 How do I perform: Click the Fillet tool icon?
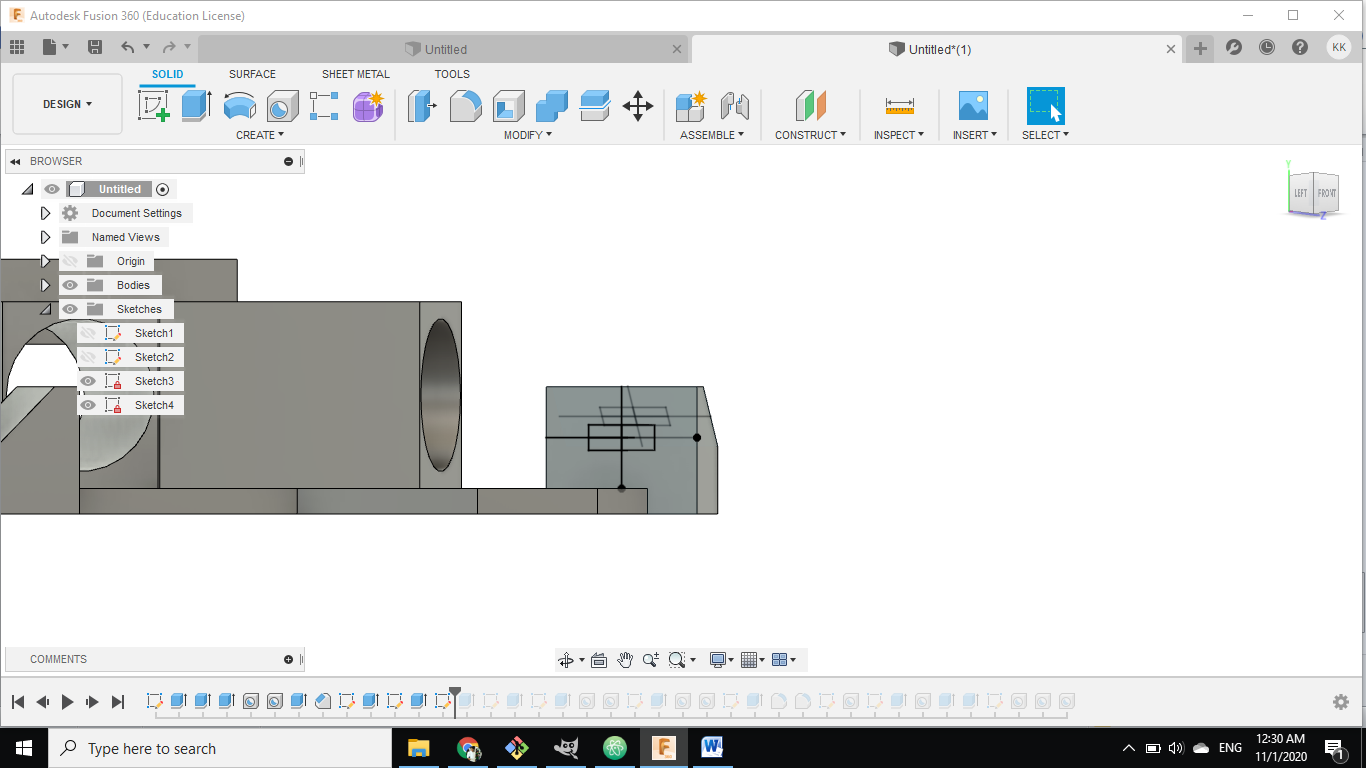coord(465,105)
